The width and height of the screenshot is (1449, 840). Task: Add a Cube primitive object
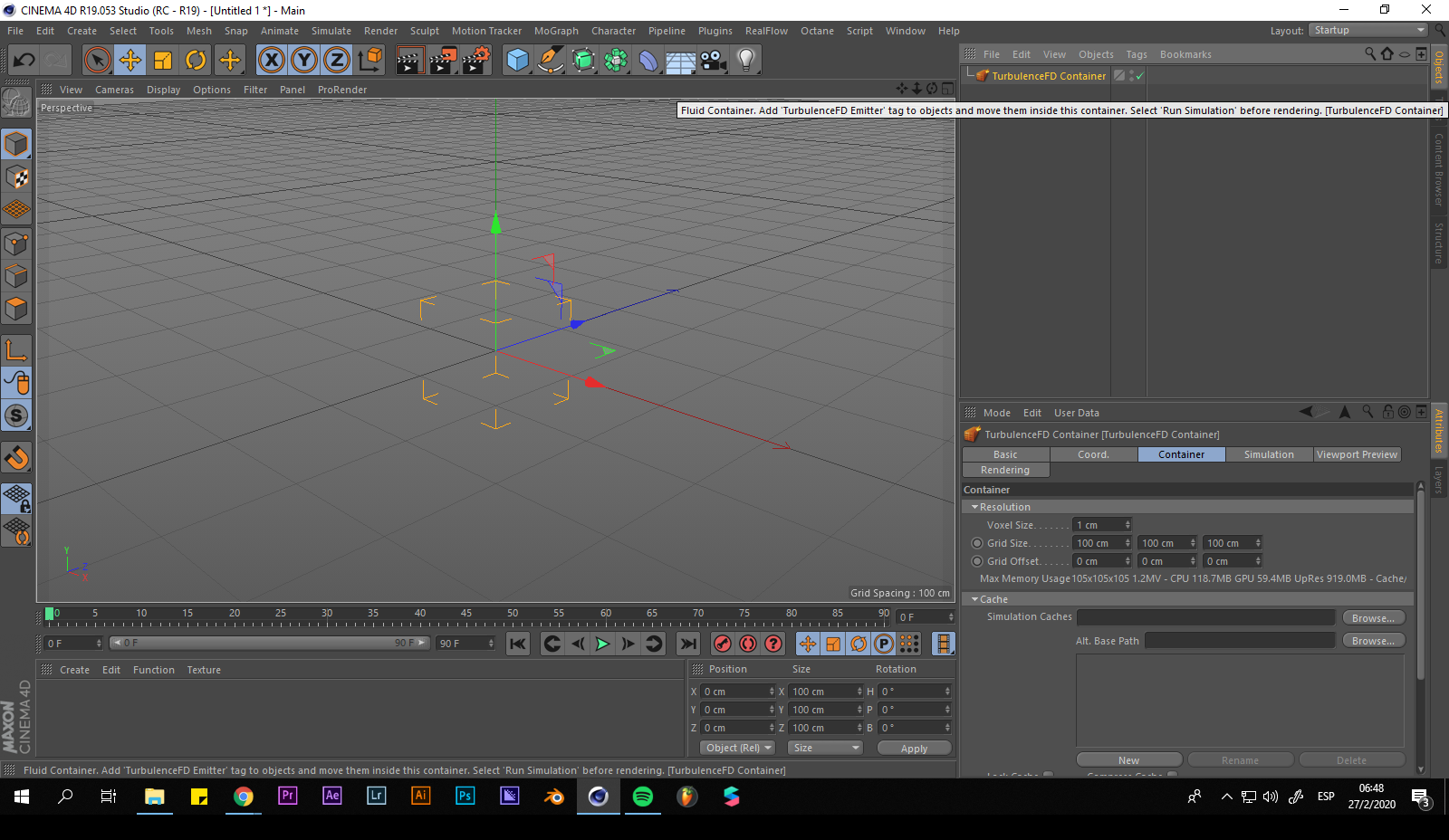tap(518, 61)
